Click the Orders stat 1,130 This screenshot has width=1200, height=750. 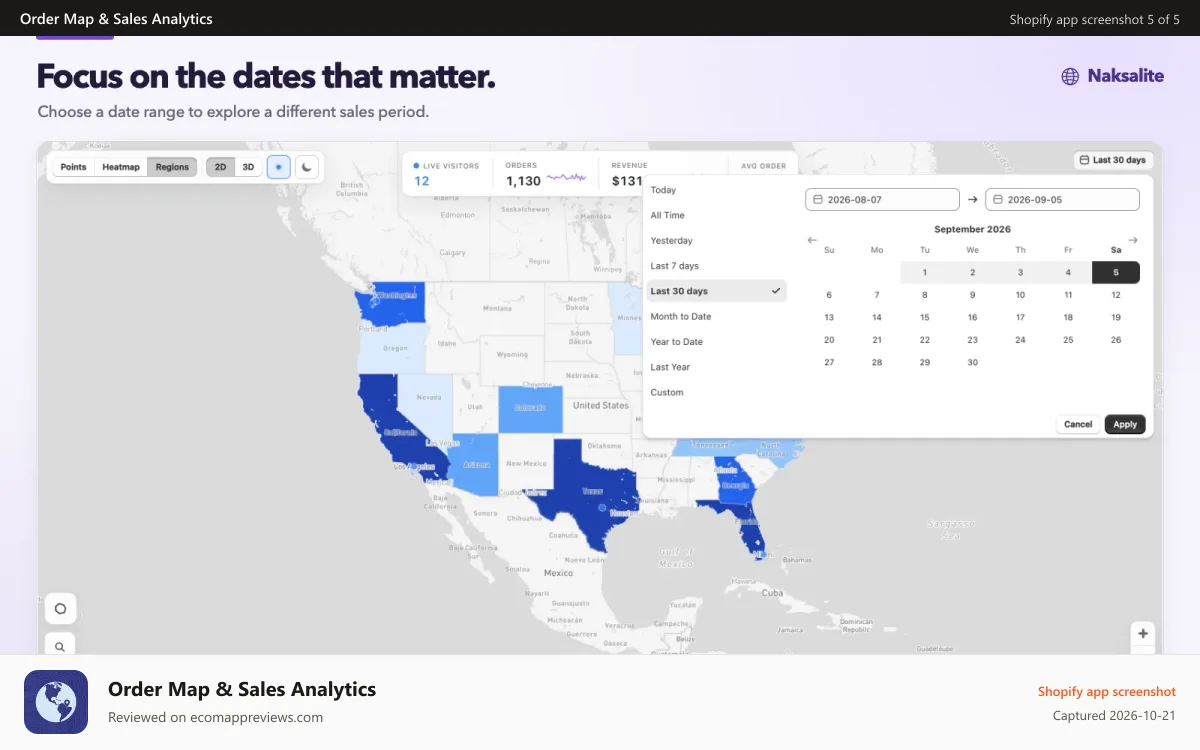coord(523,181)
